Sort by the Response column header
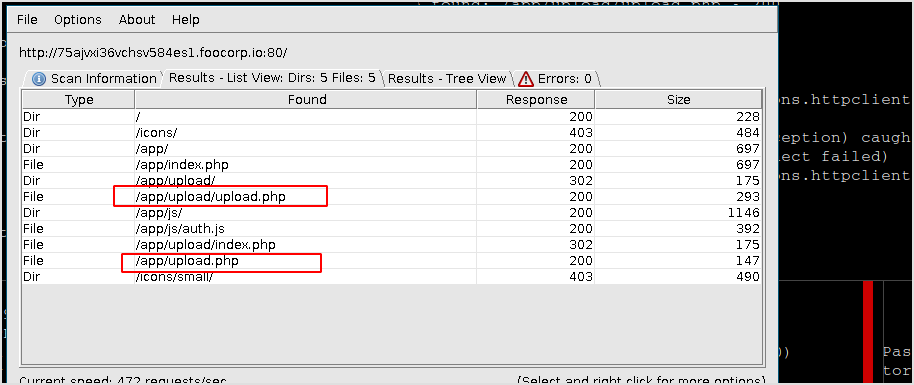The height and width of the screenshot is (385, 914). [536, 100]
